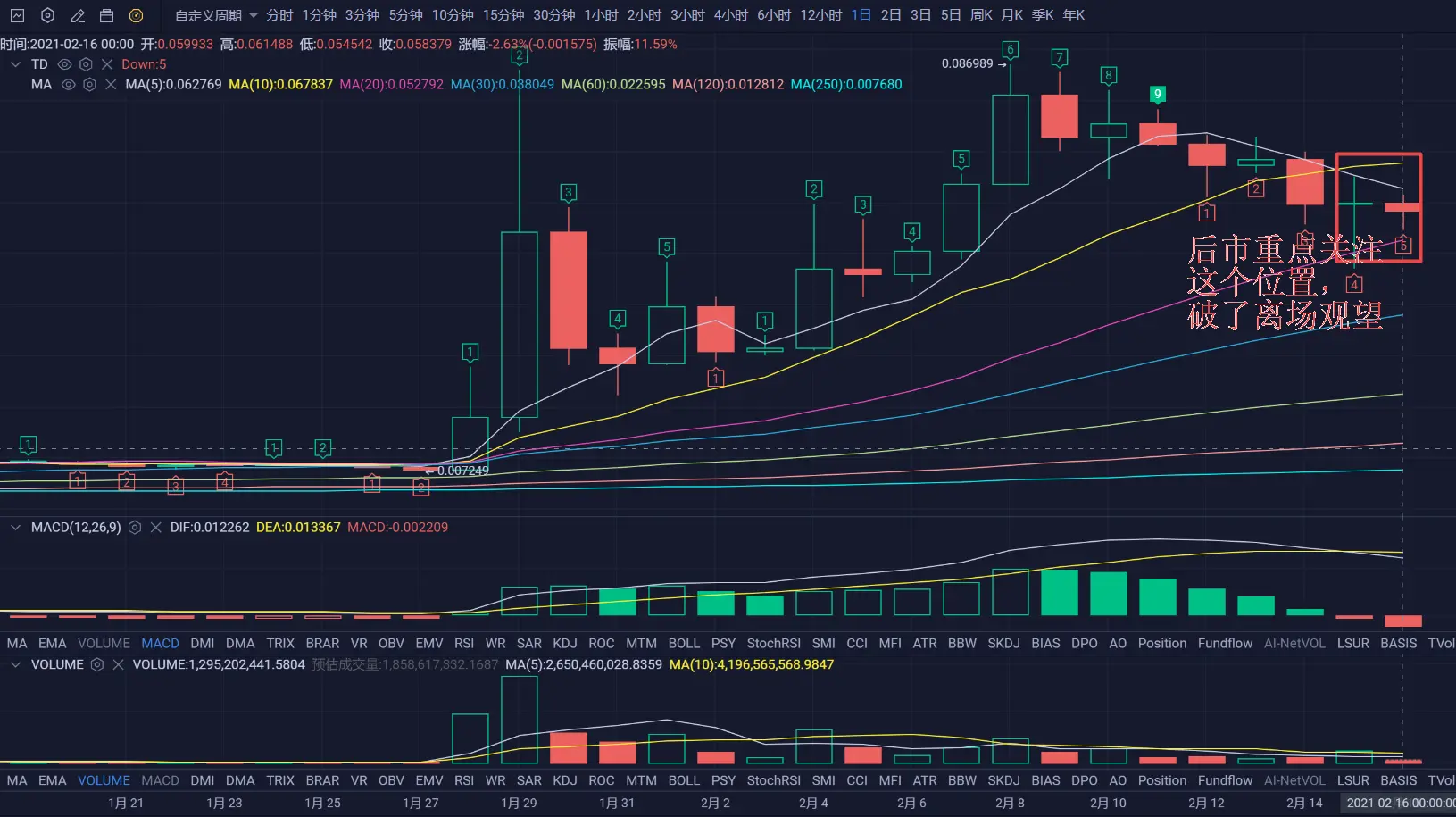Toggle visibility eye of TD indicator
Viewport: 1456px width, 817px height.
pyautogui.click(x=64, y=64)
